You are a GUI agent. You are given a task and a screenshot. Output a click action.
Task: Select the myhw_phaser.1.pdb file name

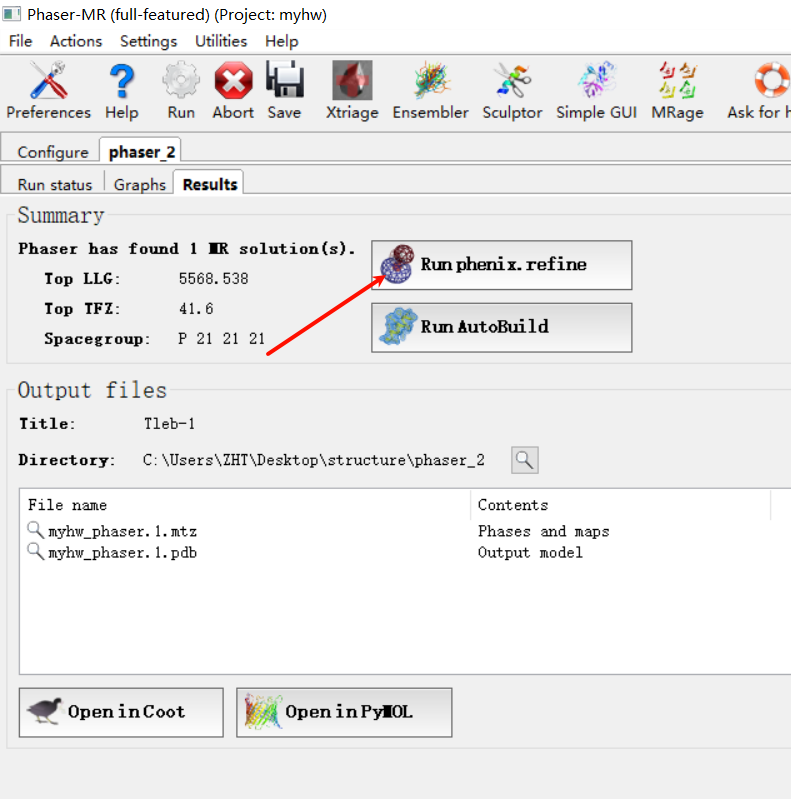pyautogui.click(x=122, y=553)
